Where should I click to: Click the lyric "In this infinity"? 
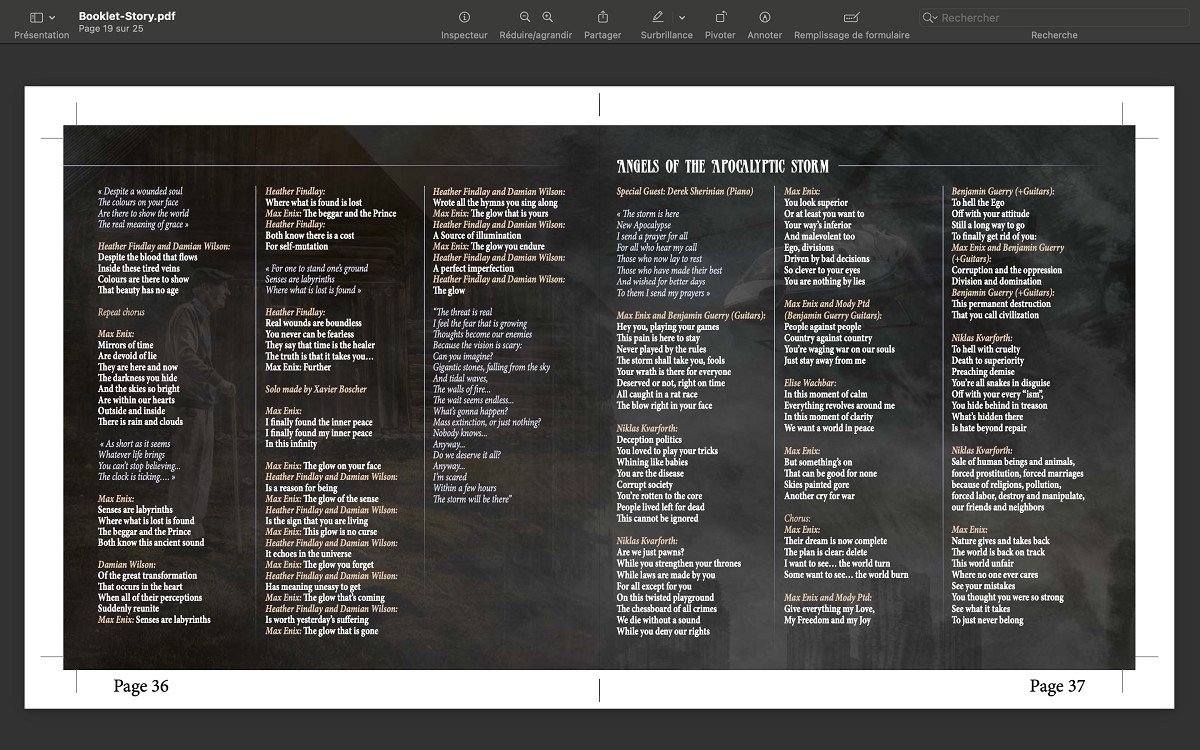pyautogui.click(x=291, y=444)
